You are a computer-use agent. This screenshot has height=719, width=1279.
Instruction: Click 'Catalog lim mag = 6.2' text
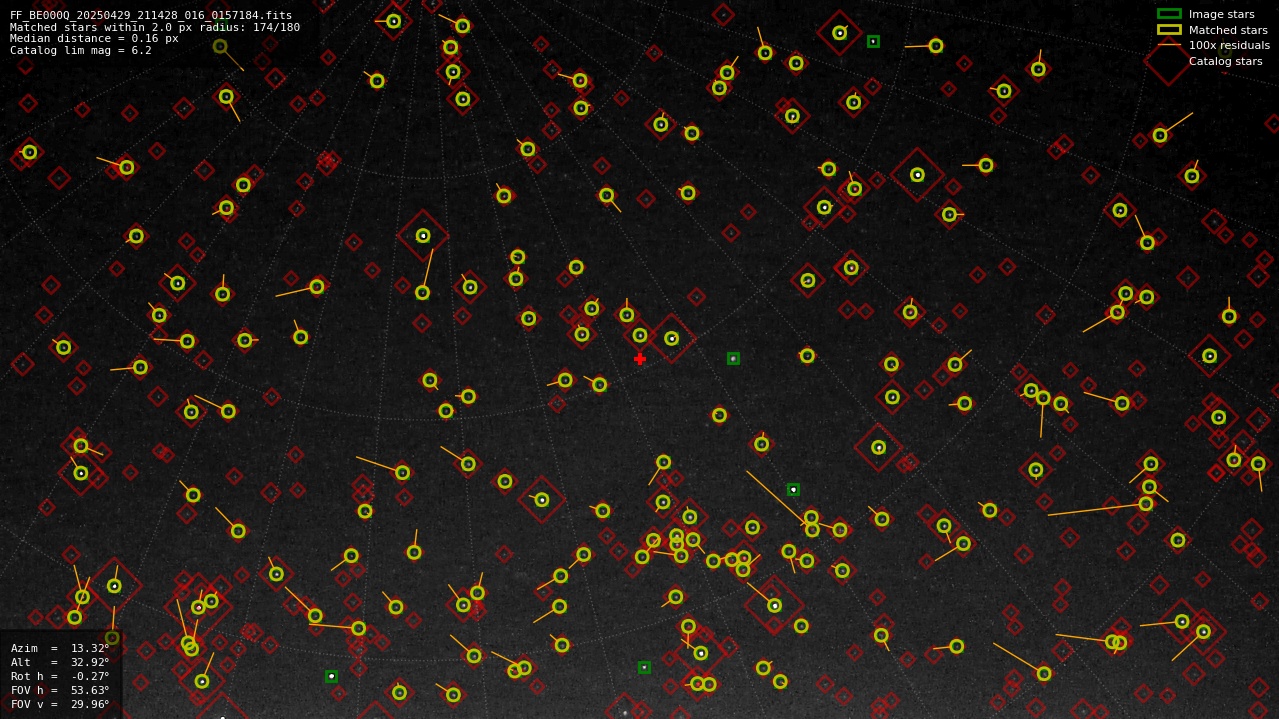[x=81, y=50]
